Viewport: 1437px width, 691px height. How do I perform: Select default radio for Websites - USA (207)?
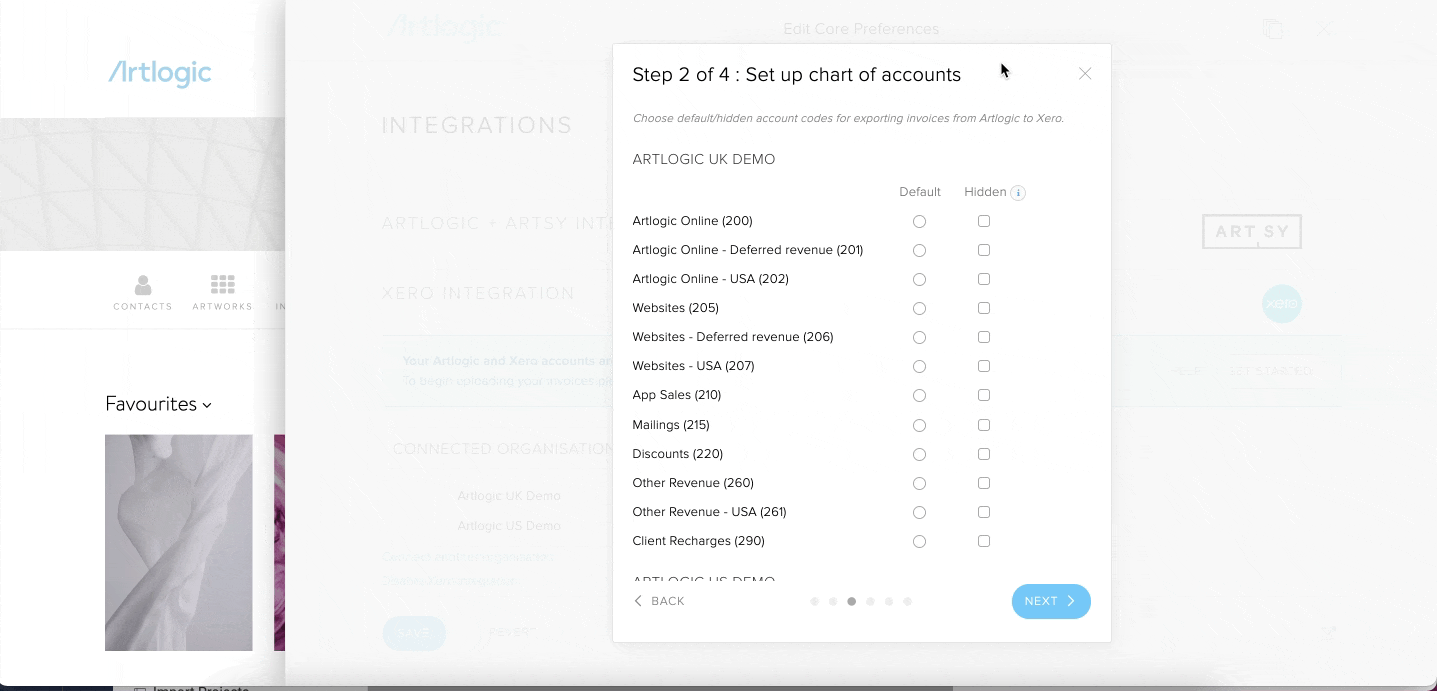pos(919,366)
